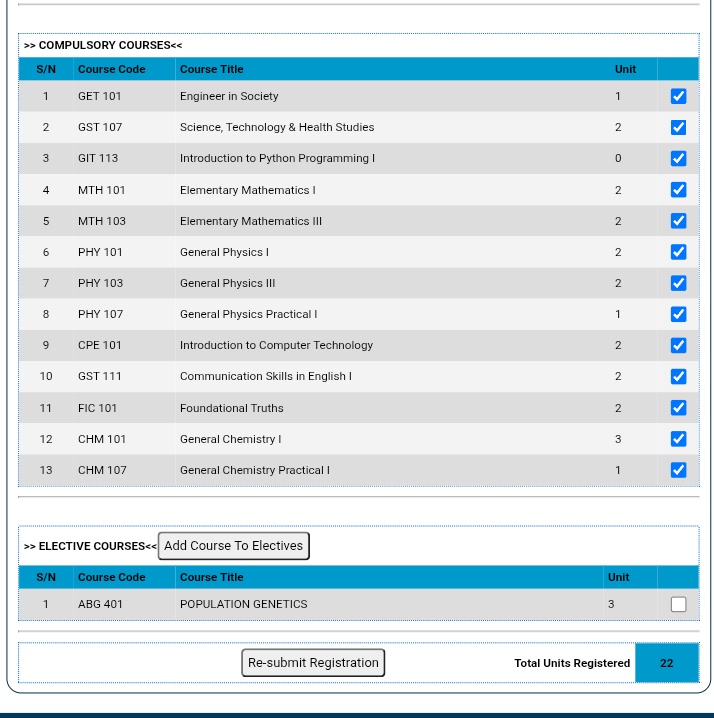
Task: Click Course Code header in electives table
Action: pyautogui.click(x=112, y=577)
